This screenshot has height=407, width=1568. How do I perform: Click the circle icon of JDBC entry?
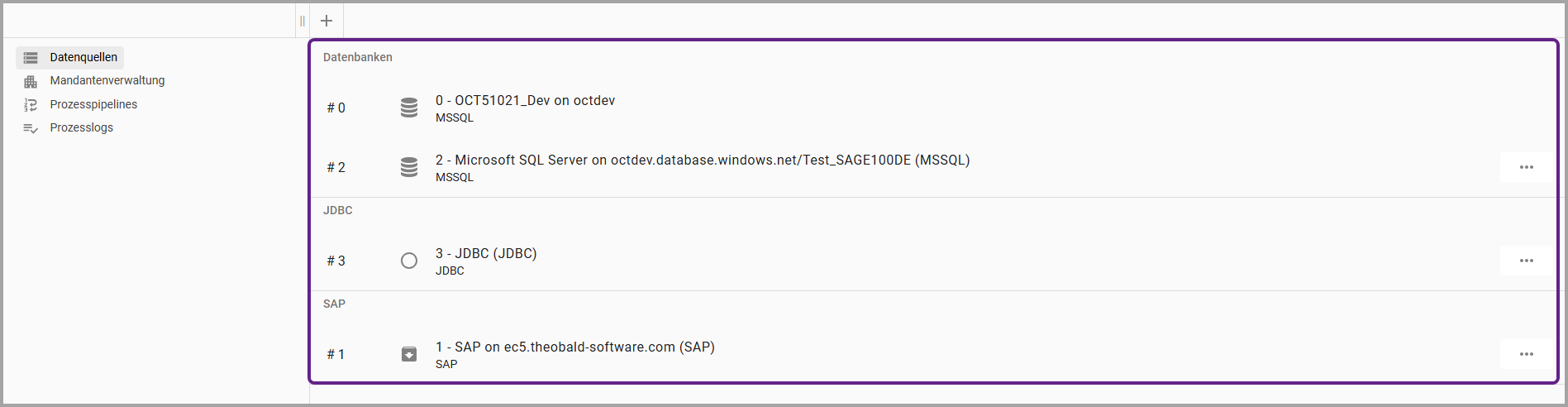(409, 261)
